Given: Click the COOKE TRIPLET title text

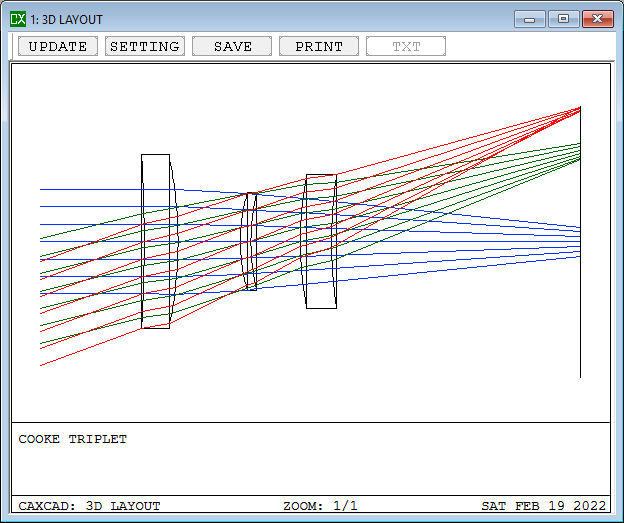Looking at the screenshot, I should pyautogui.click(x=72, y=439).
